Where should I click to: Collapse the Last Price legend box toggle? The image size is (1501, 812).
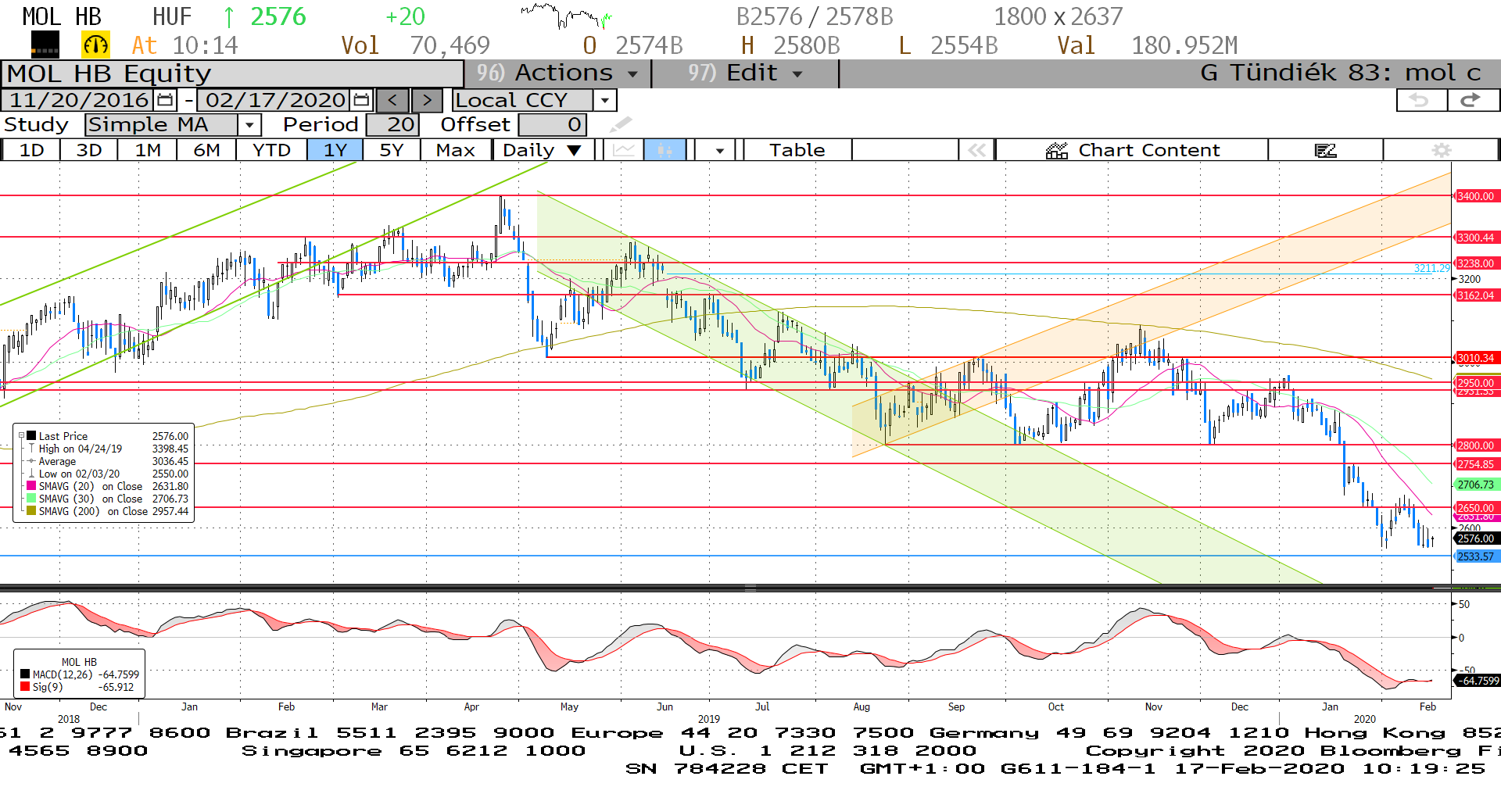tap(22, 435)
